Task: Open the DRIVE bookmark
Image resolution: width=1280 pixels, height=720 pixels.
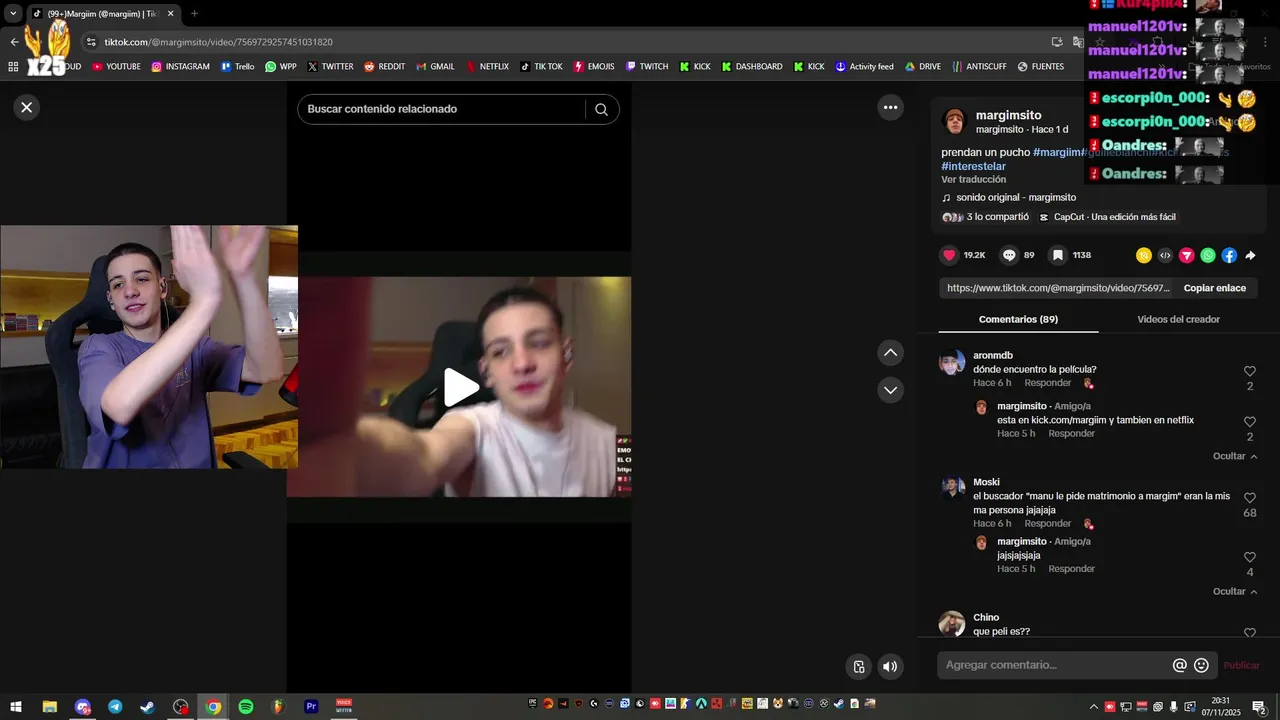Action: [923, 67]
